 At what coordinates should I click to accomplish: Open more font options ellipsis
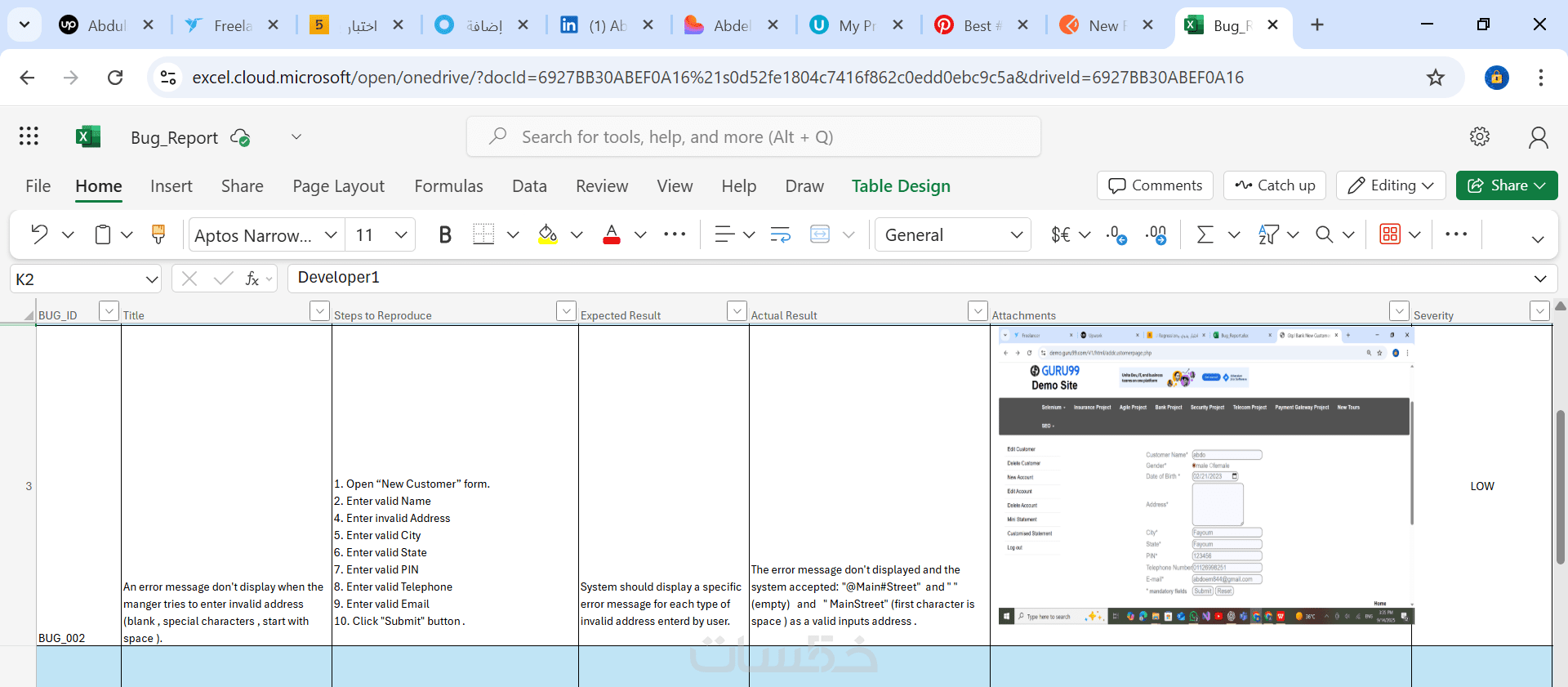[675, 234]
